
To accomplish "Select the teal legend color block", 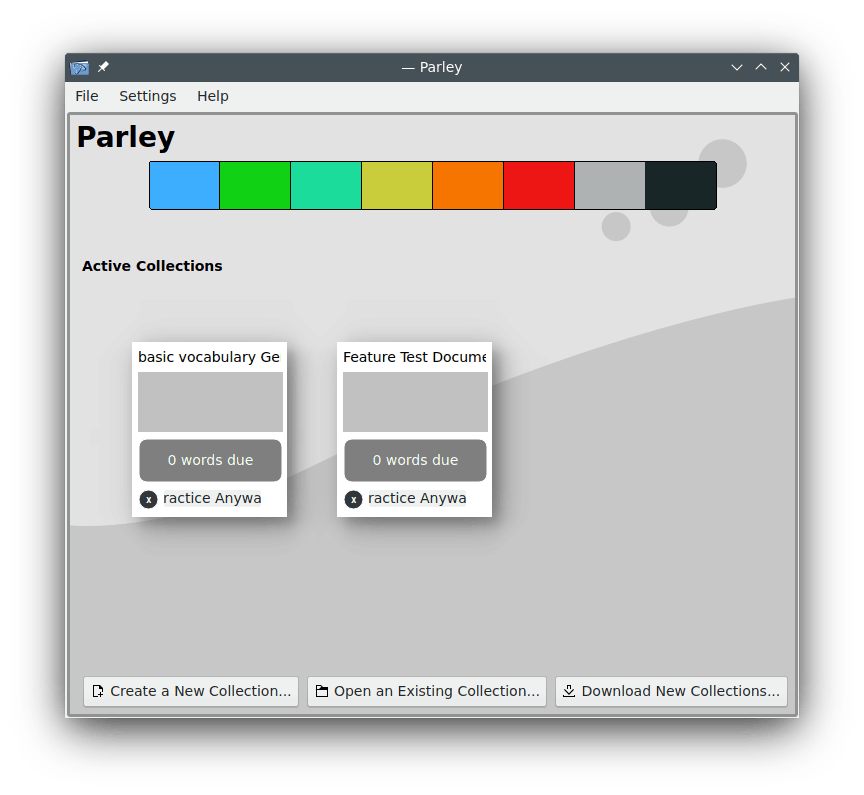I will (326, 186).
